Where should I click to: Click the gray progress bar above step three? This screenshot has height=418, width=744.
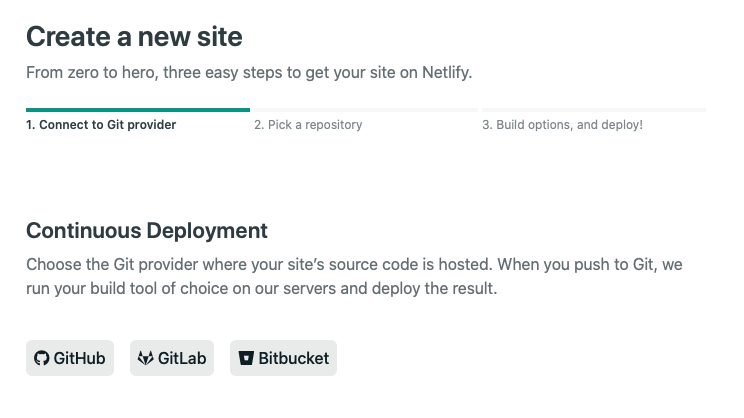point(593,109)
